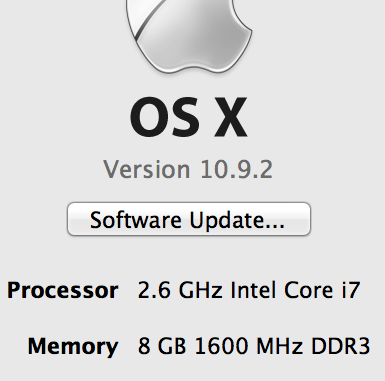Click the Version 10.9.2 text

click(x=188, y=169)
